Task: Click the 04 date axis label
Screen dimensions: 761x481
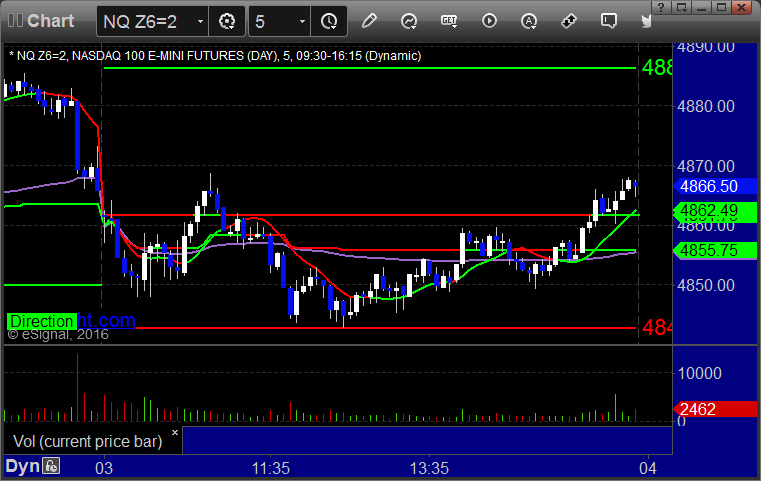Action: (x=648, y=468)
